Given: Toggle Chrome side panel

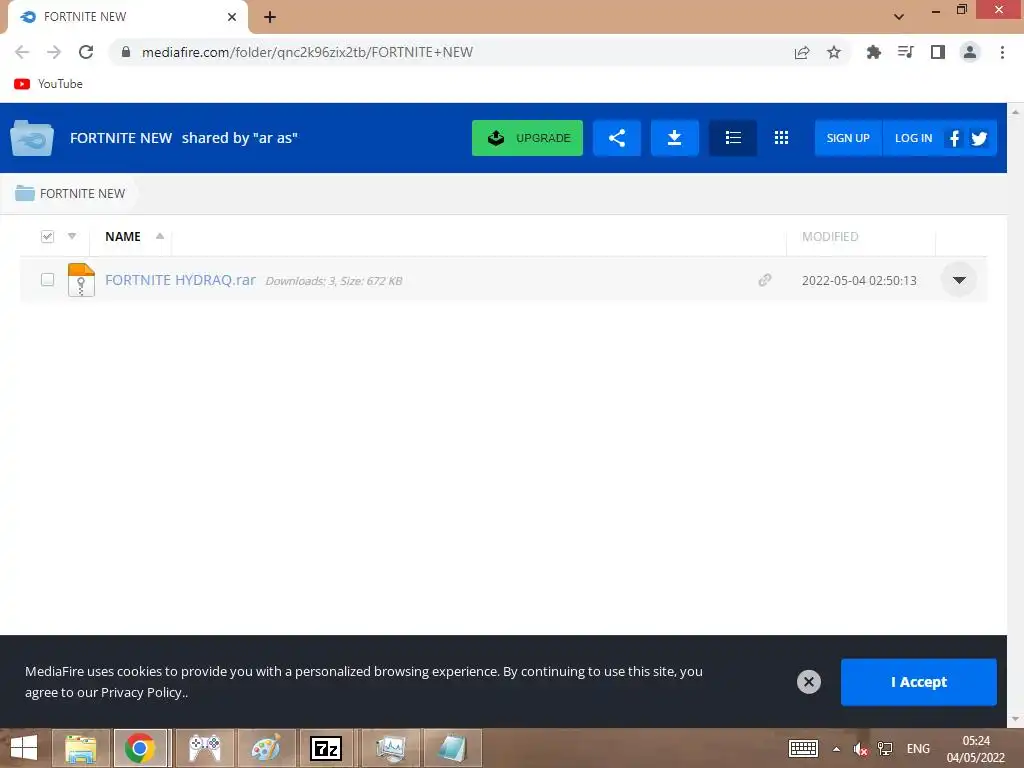Looking at the screenshot, I should point(938,52).
